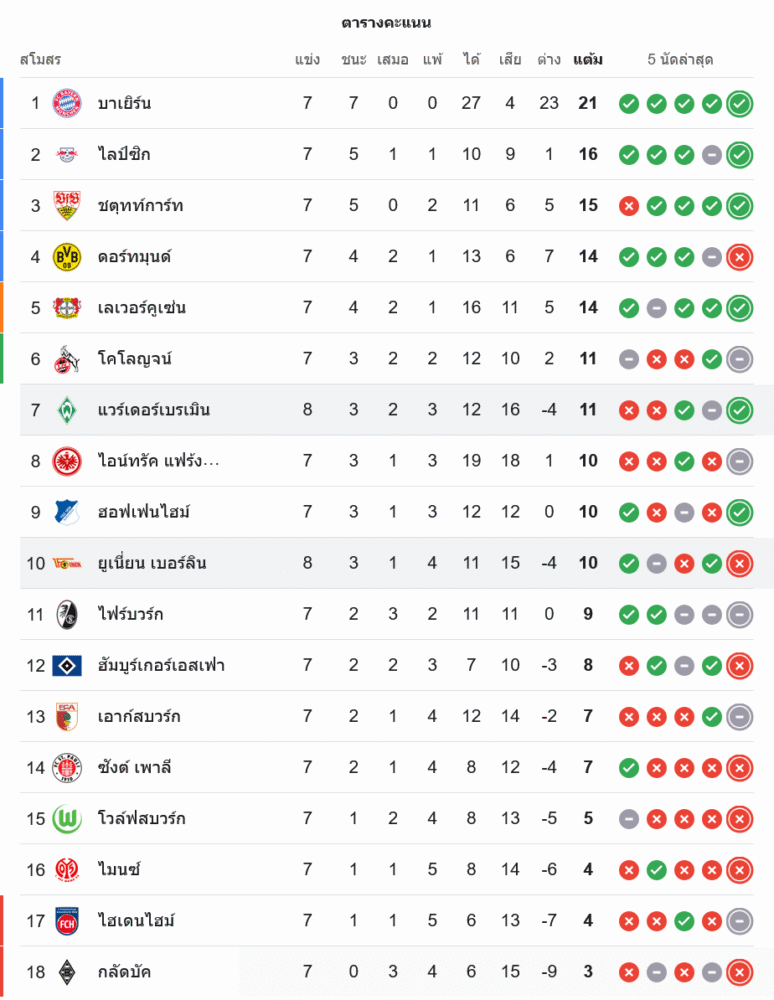Click Dortmund's circled latest loss icon
Screen dimensions: 774x1000
point(740,257)
